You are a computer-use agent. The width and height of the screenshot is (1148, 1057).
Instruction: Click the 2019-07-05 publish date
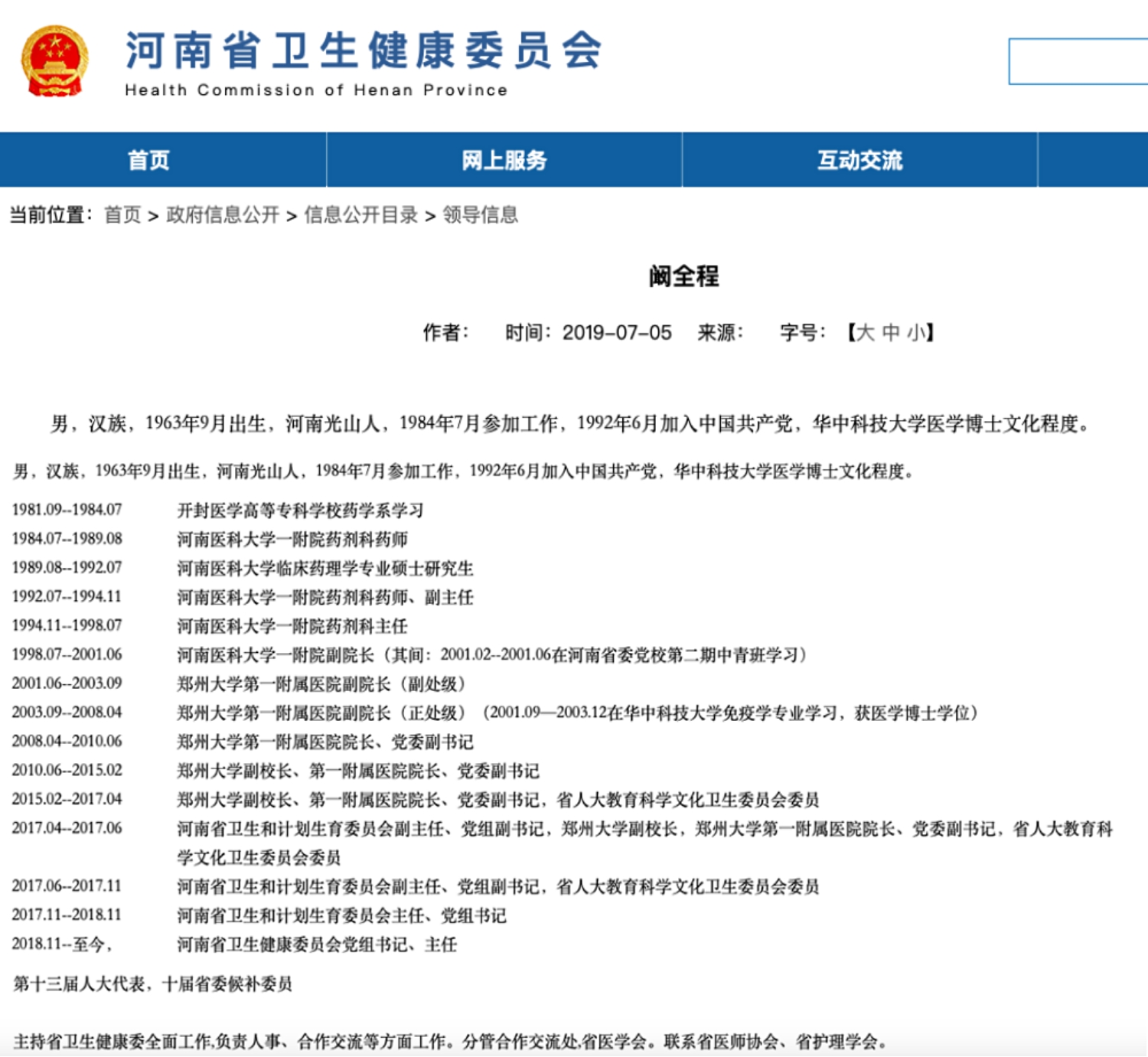tap(617, 333)
